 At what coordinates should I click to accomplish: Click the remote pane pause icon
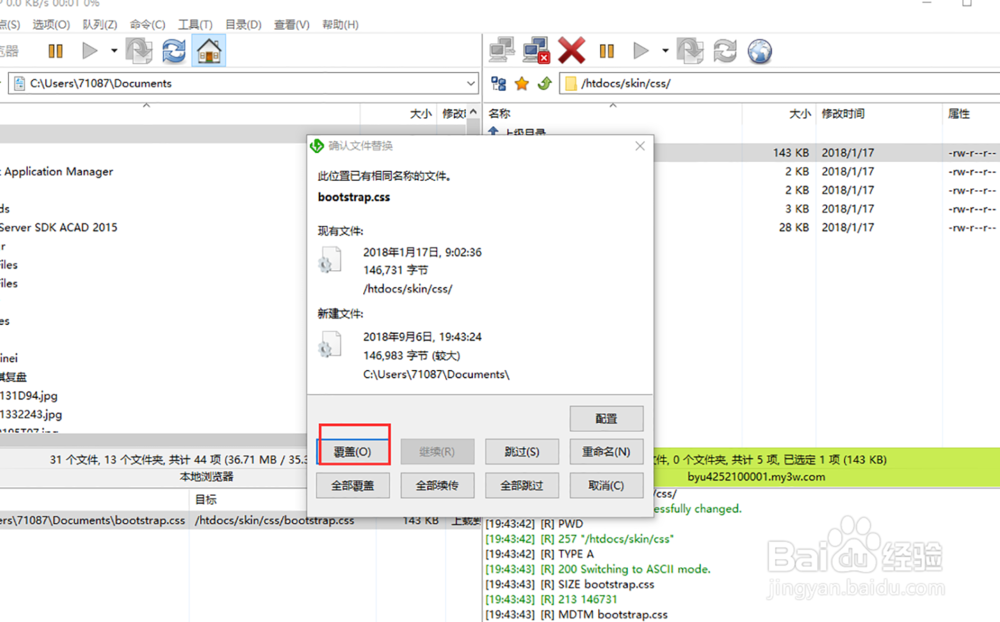click(607, 51)
